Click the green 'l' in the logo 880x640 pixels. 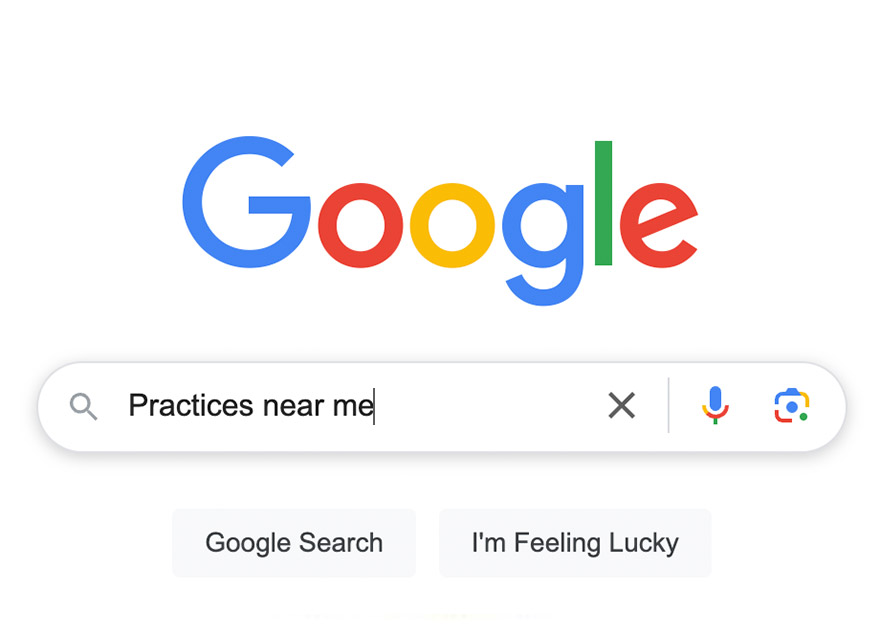(603, 203)
